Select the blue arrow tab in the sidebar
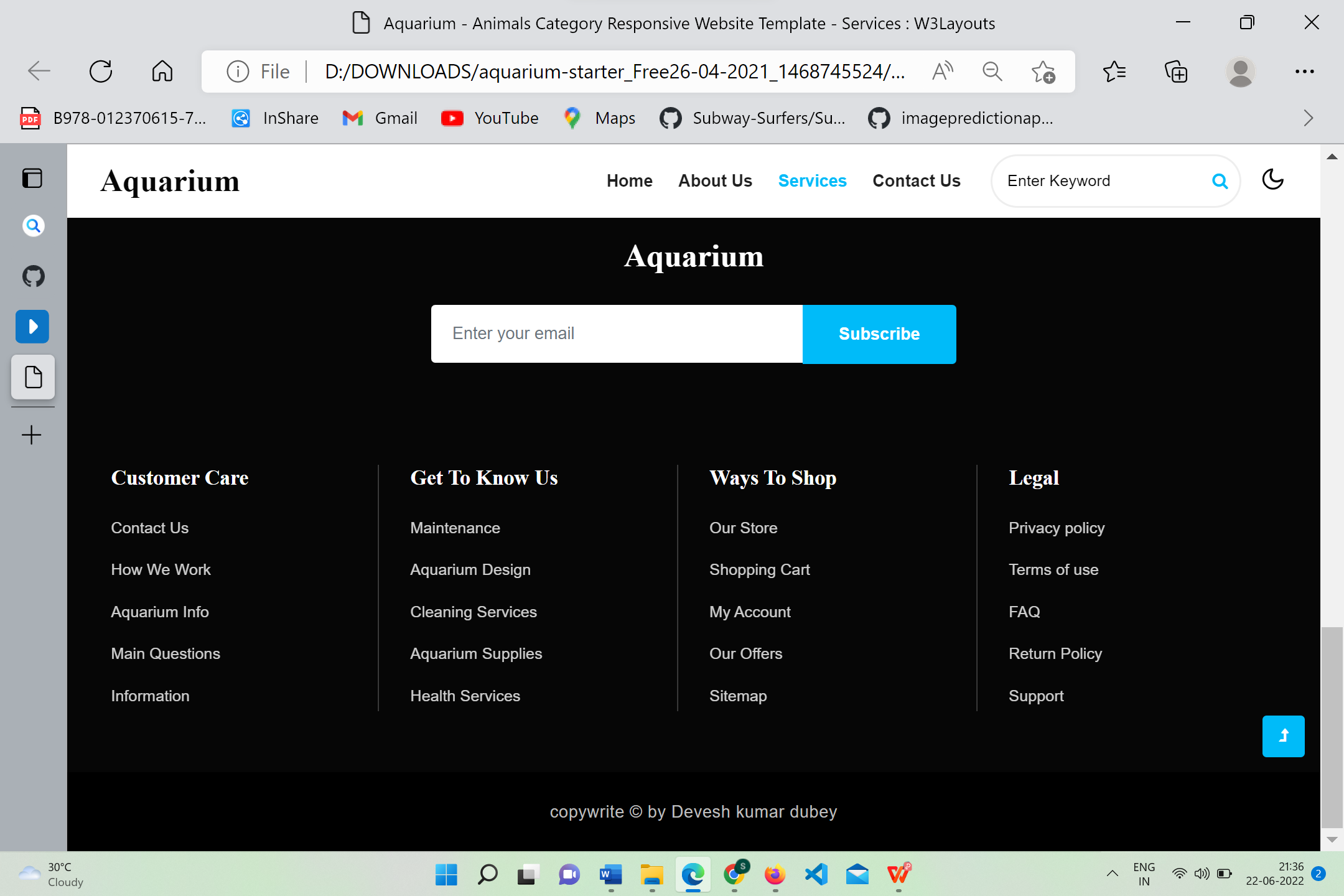The image size is (1344, 896). [x=32, y=326]
